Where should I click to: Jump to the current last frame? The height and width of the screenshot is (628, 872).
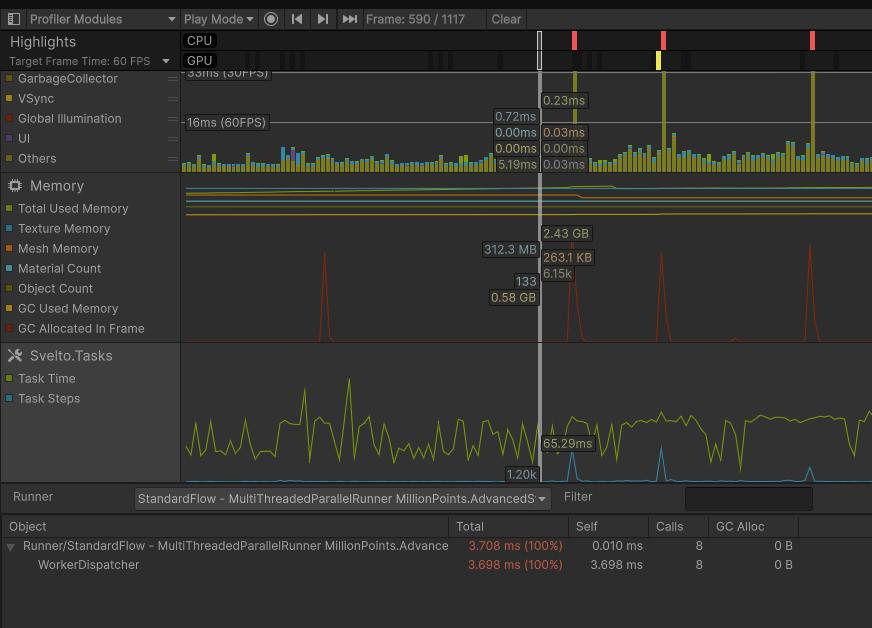(x=349, y=19)
